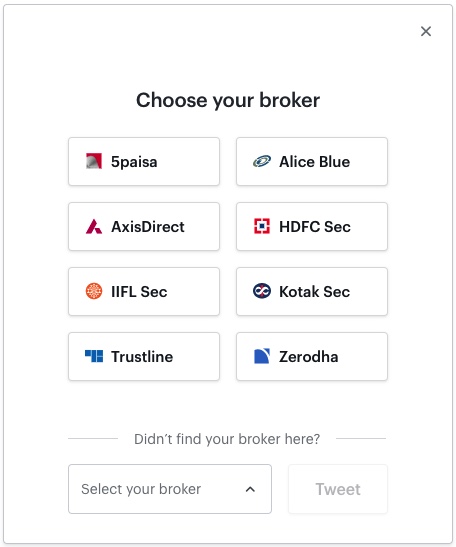Viewport: 456px width, 547px height.
Task: Choose Zerodha as your broker
Action: tap(312, 356)
